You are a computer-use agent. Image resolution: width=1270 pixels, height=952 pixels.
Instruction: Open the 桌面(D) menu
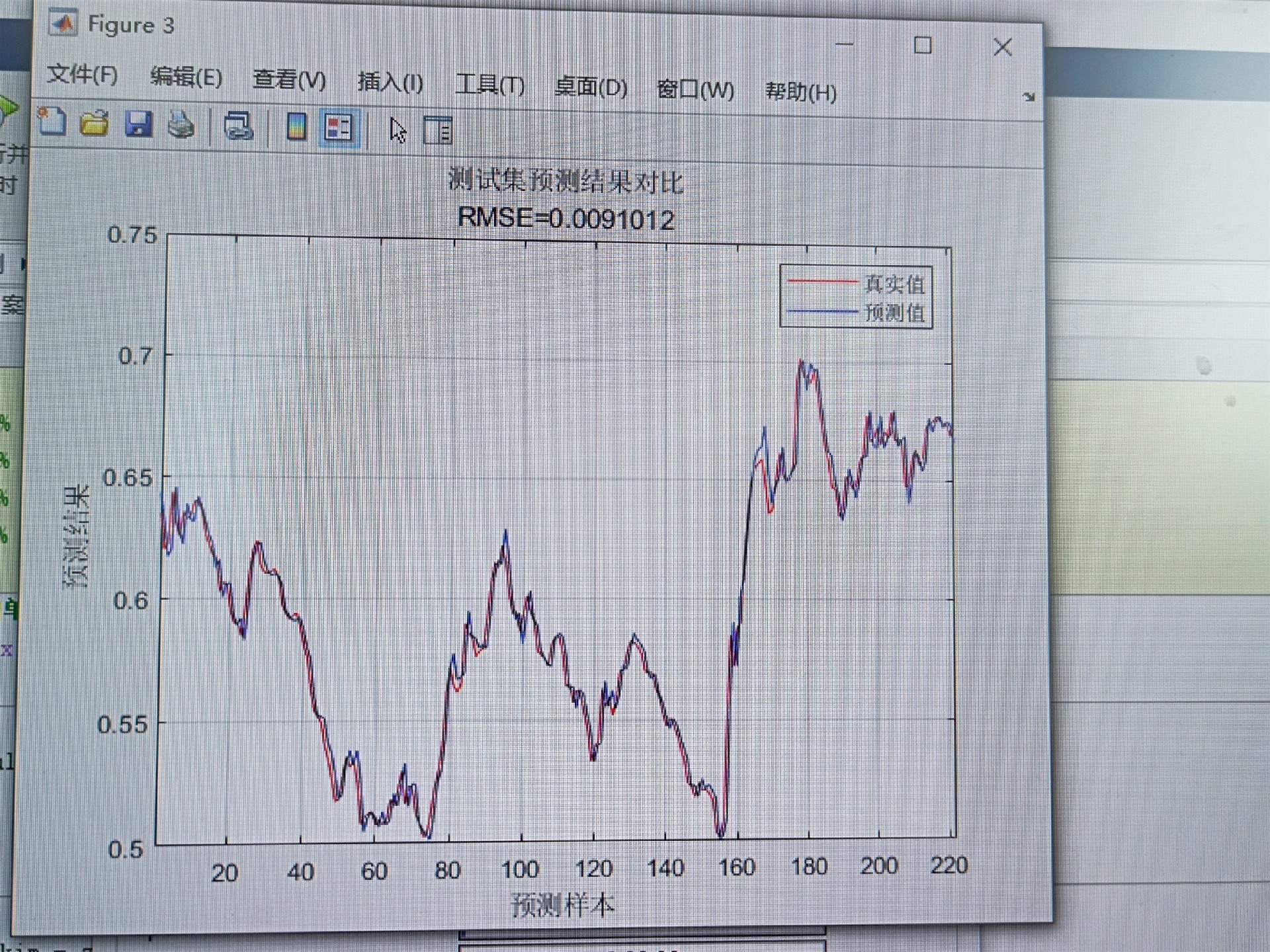click(591, 87)
